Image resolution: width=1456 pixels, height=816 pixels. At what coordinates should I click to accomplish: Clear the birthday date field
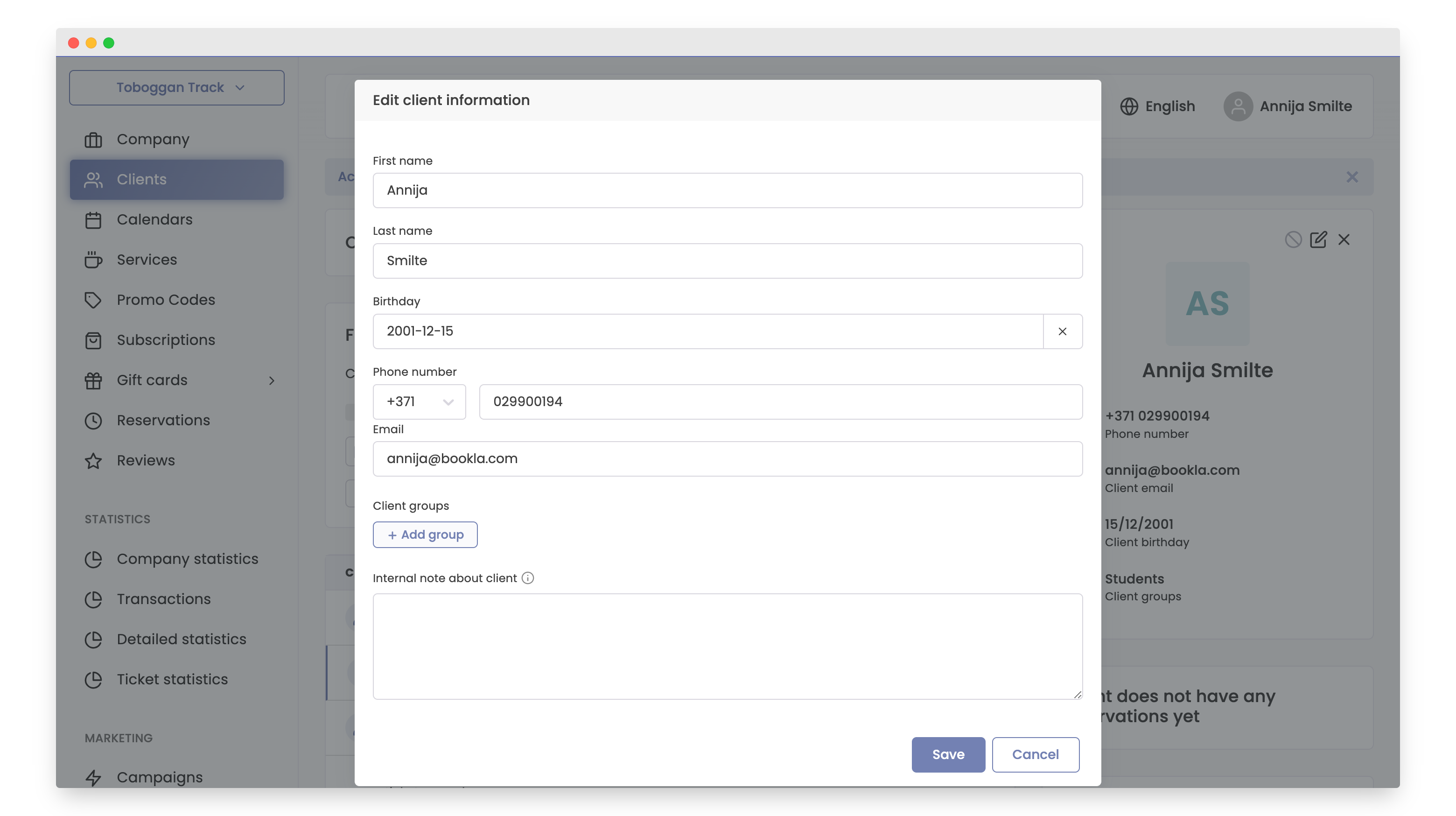(1062, 331)
